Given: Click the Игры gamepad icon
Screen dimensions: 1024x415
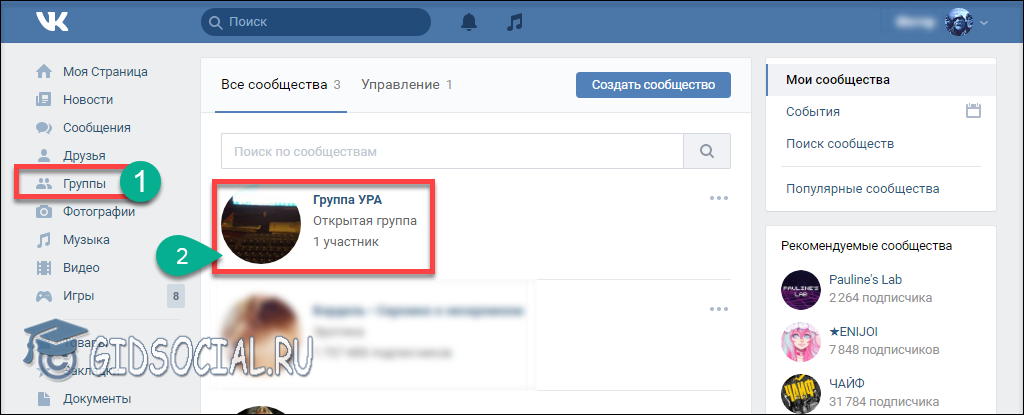Looking at the screenshot, I should [x=44, y=296].
